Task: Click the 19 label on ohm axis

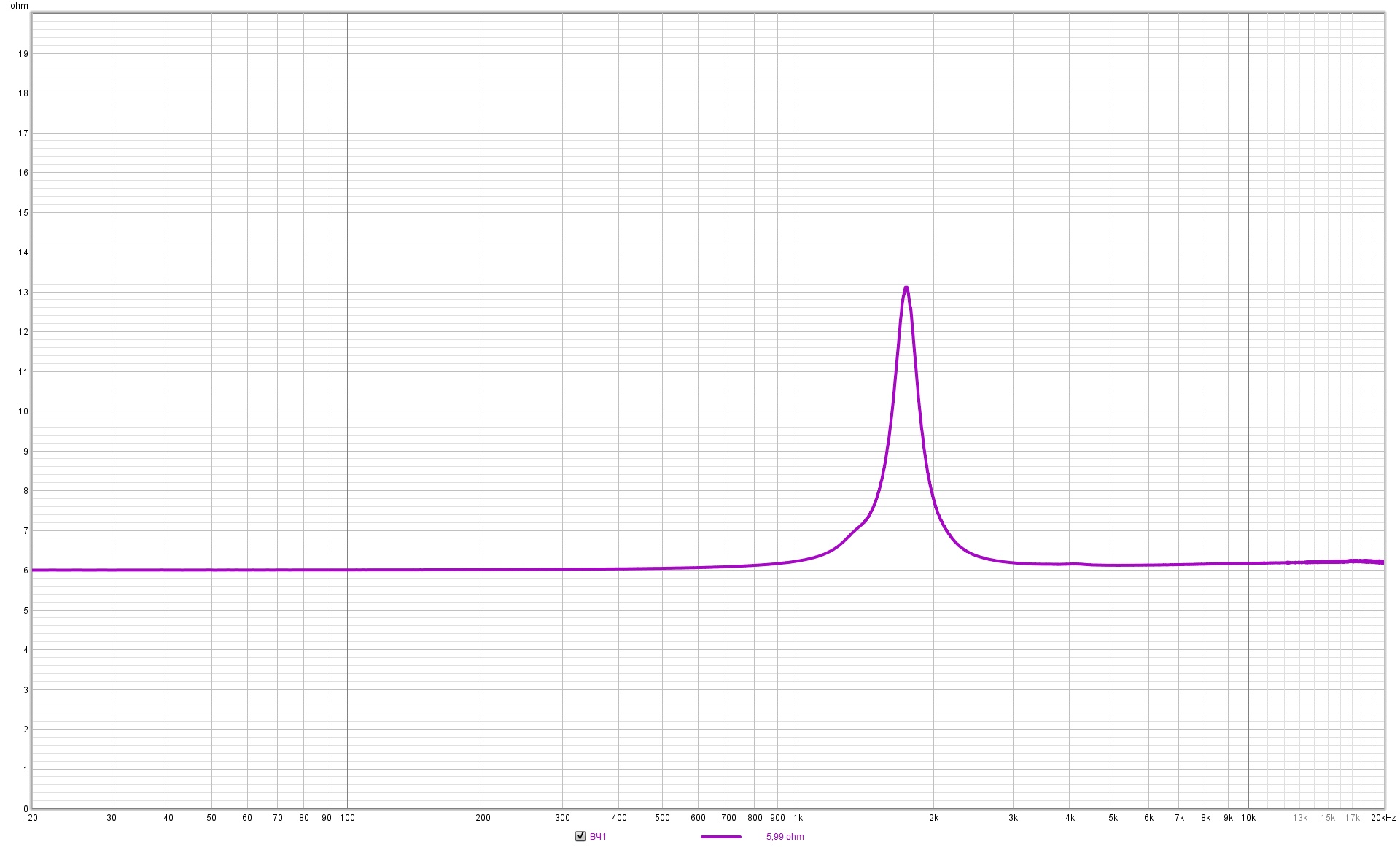Action: (x=23, y=54)
